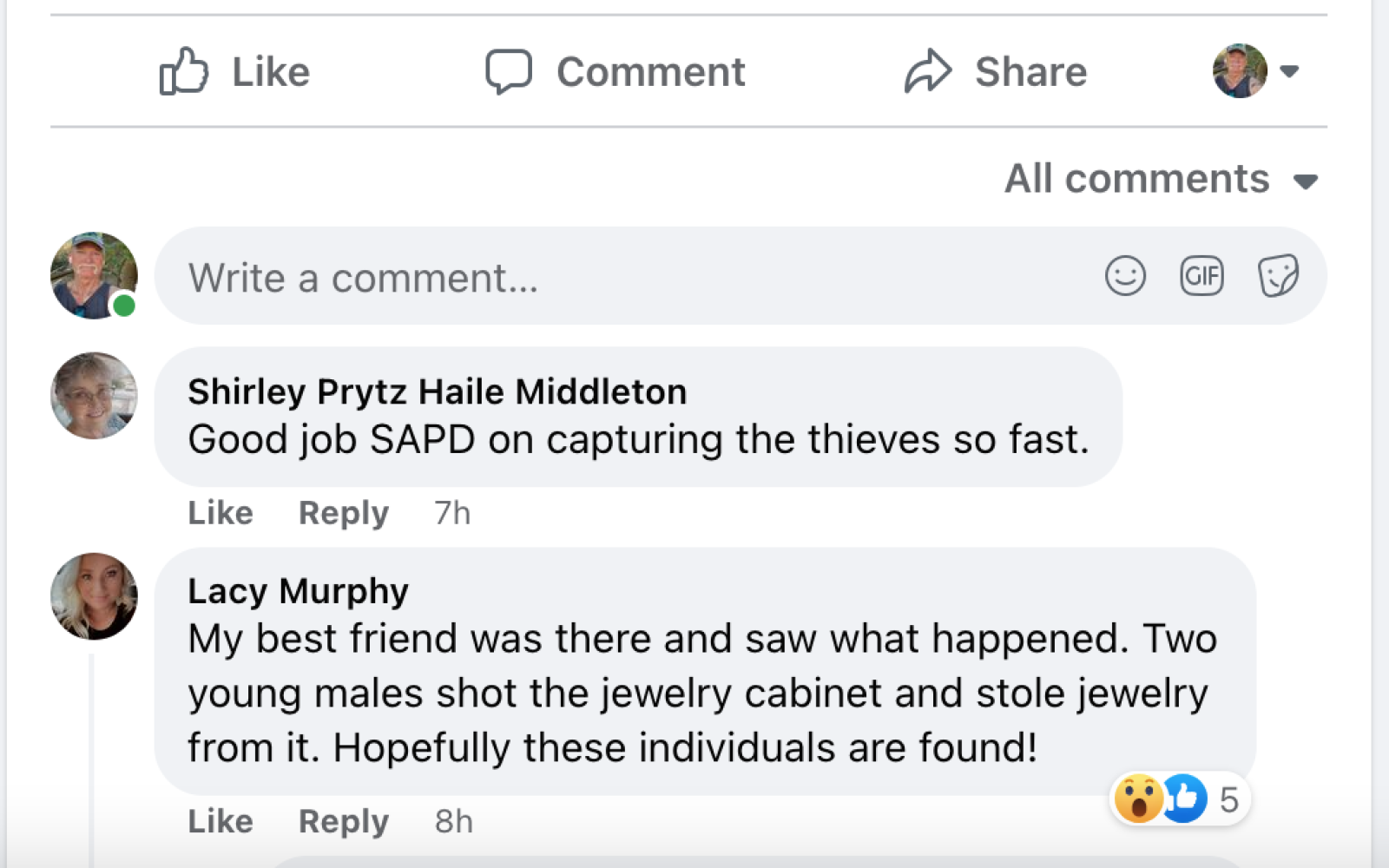
Task: Expand the sort options via the chevron
Action: [1308, 181]
